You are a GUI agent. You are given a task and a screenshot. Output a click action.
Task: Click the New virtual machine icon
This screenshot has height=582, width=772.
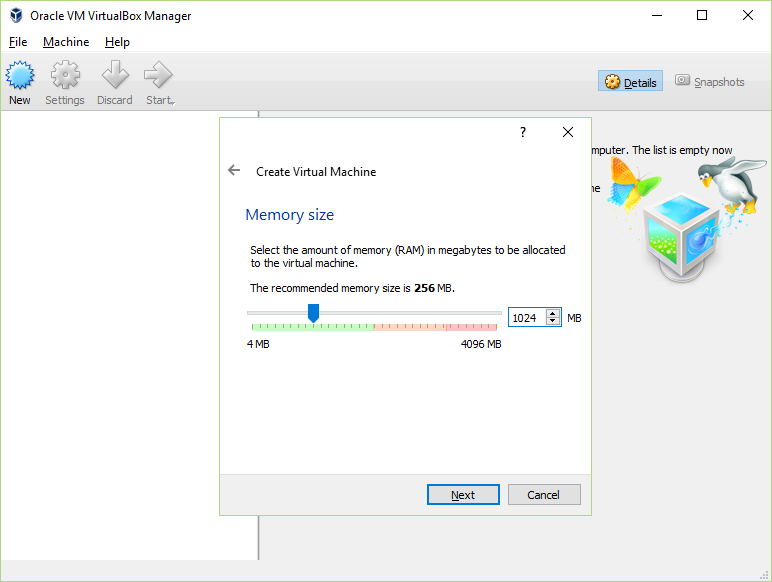coord(20,75)
